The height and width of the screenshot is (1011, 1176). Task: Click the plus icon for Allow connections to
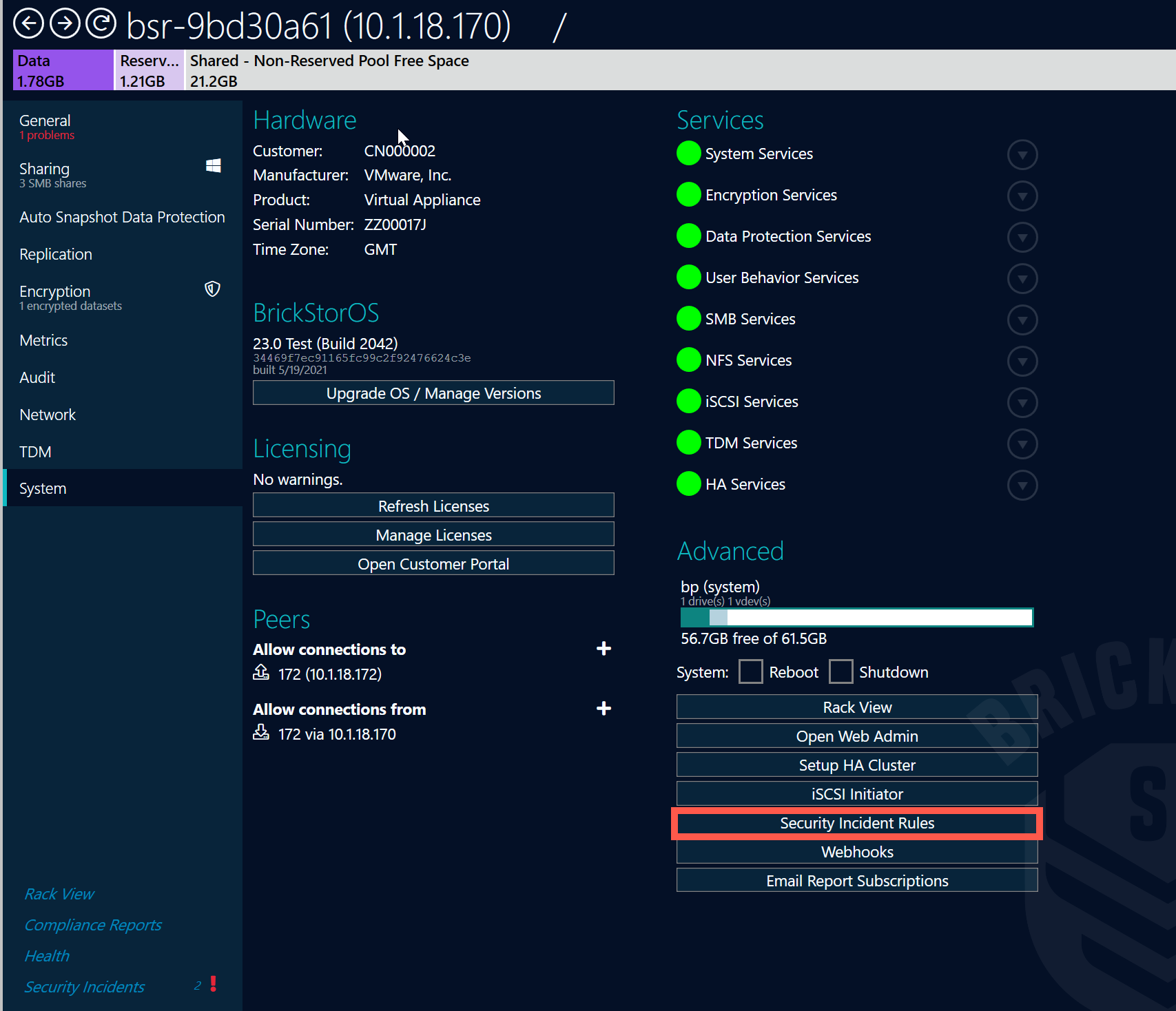[604, 648]
